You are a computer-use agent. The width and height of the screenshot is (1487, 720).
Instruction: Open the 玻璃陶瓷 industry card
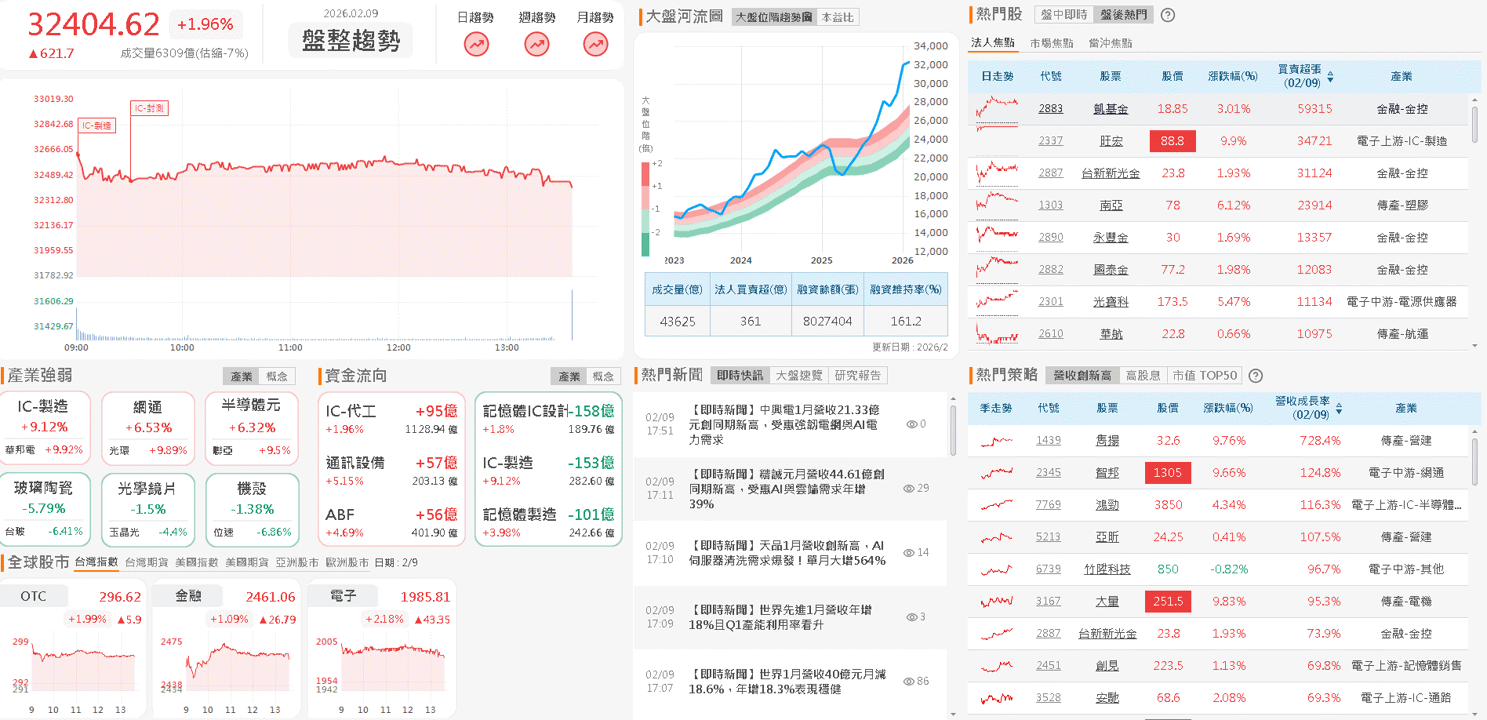point(45,508)
